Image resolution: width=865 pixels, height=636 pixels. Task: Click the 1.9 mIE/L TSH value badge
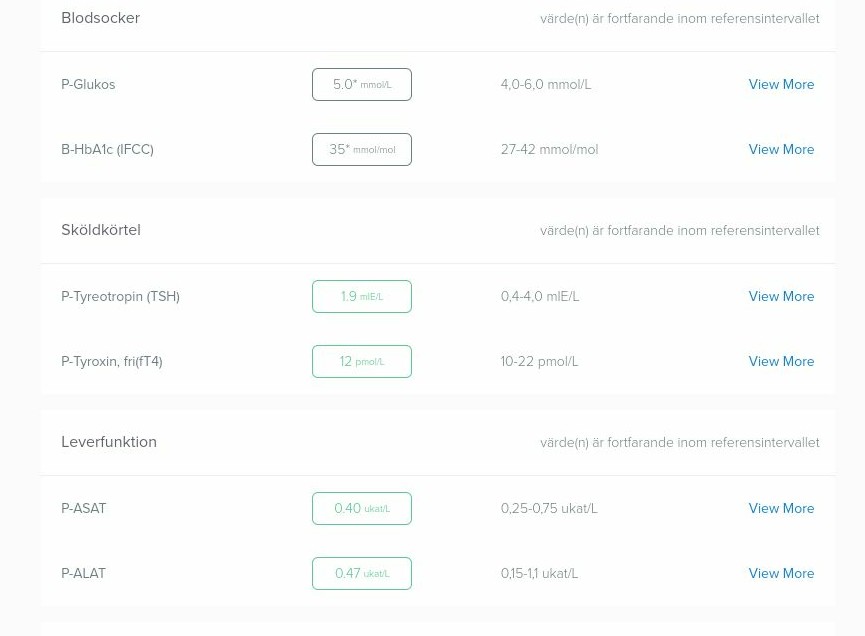(x=361, y=297)
